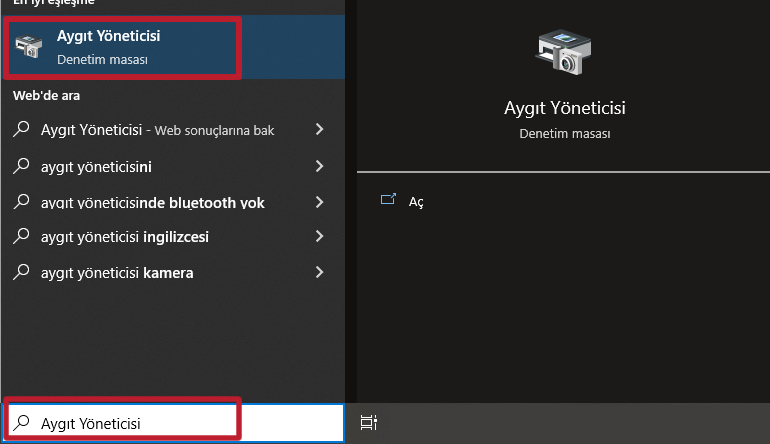Click the open icon beside Aç
This screenshot has height=444, width=770.
[389, 200]
